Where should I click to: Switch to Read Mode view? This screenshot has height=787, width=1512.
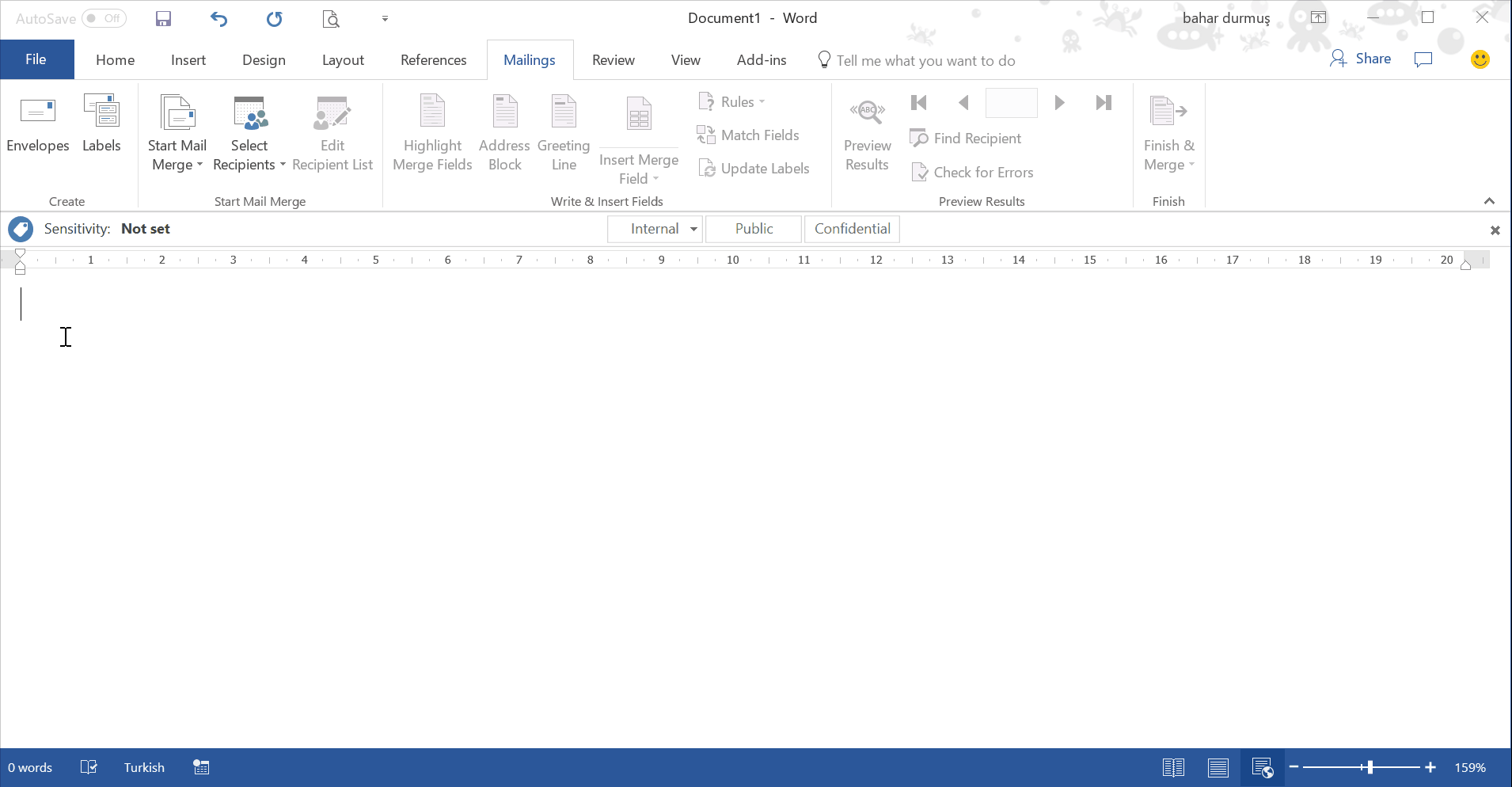click(x=1173, y=767)
